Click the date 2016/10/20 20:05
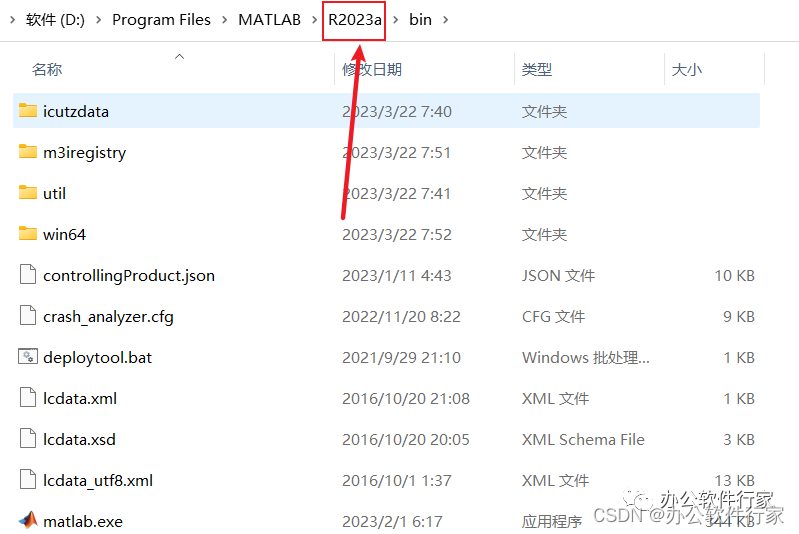The width and height of the screenshot is (799, 534). click(406, 439)
